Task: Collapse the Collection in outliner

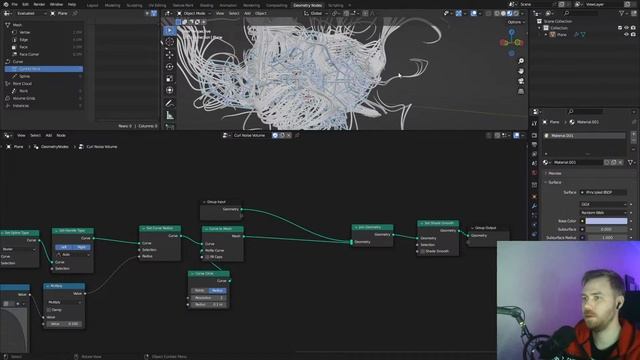Action: pos(540,28)
